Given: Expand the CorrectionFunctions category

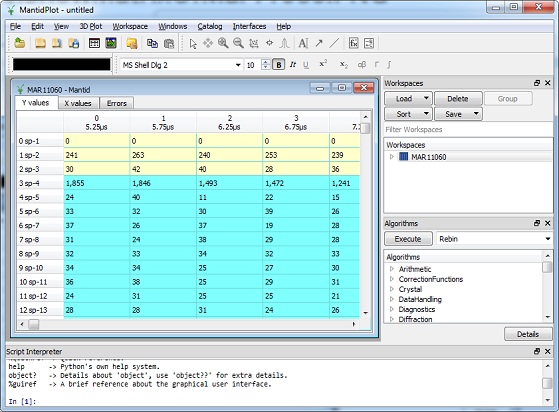Looking at the screenshot, I should coord(392,279).
